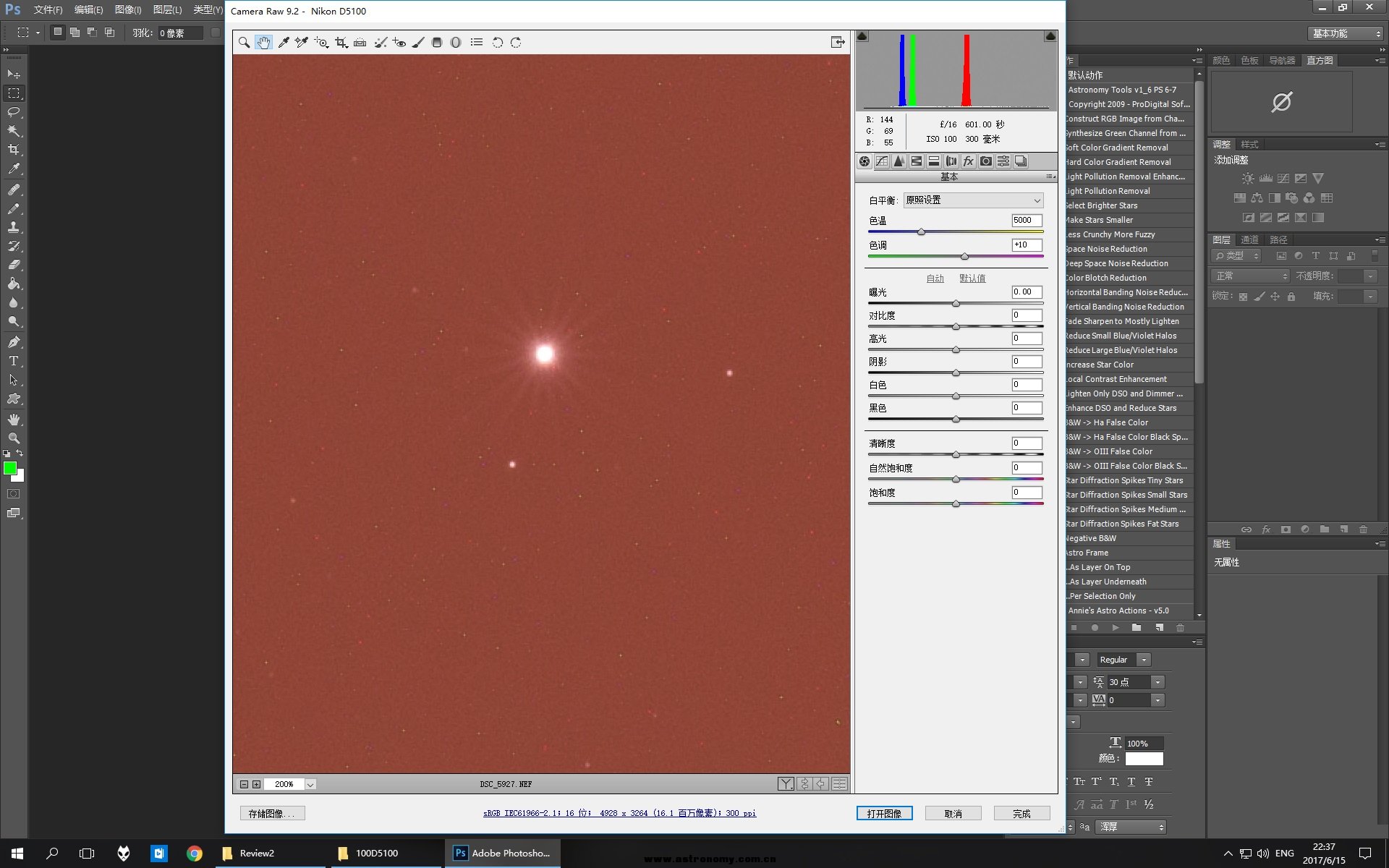Select the Red Eye Removal tool

click(x=399, y=43)
